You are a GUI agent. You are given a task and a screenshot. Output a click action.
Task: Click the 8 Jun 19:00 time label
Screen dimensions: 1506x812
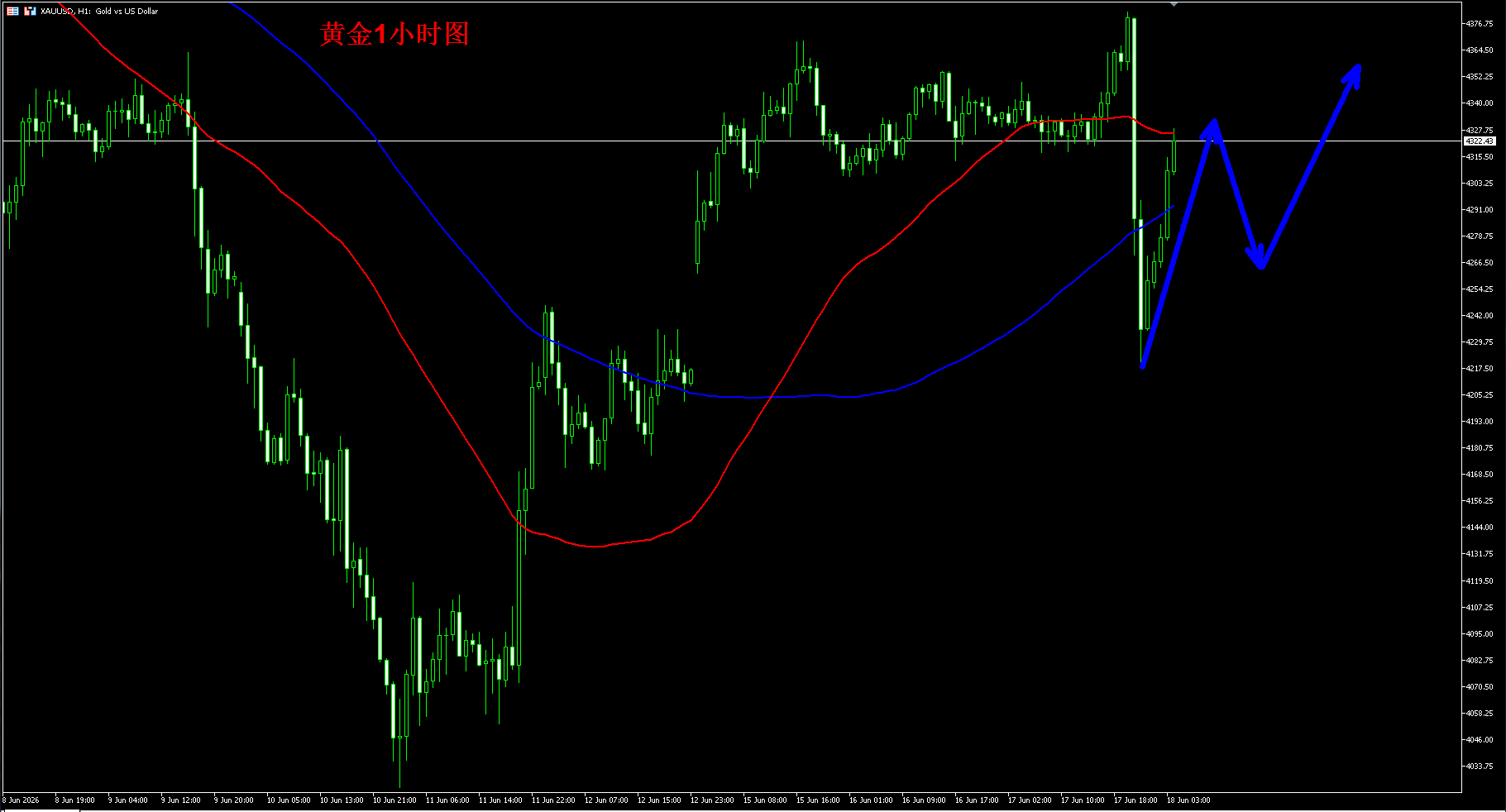tap(75, 800)
